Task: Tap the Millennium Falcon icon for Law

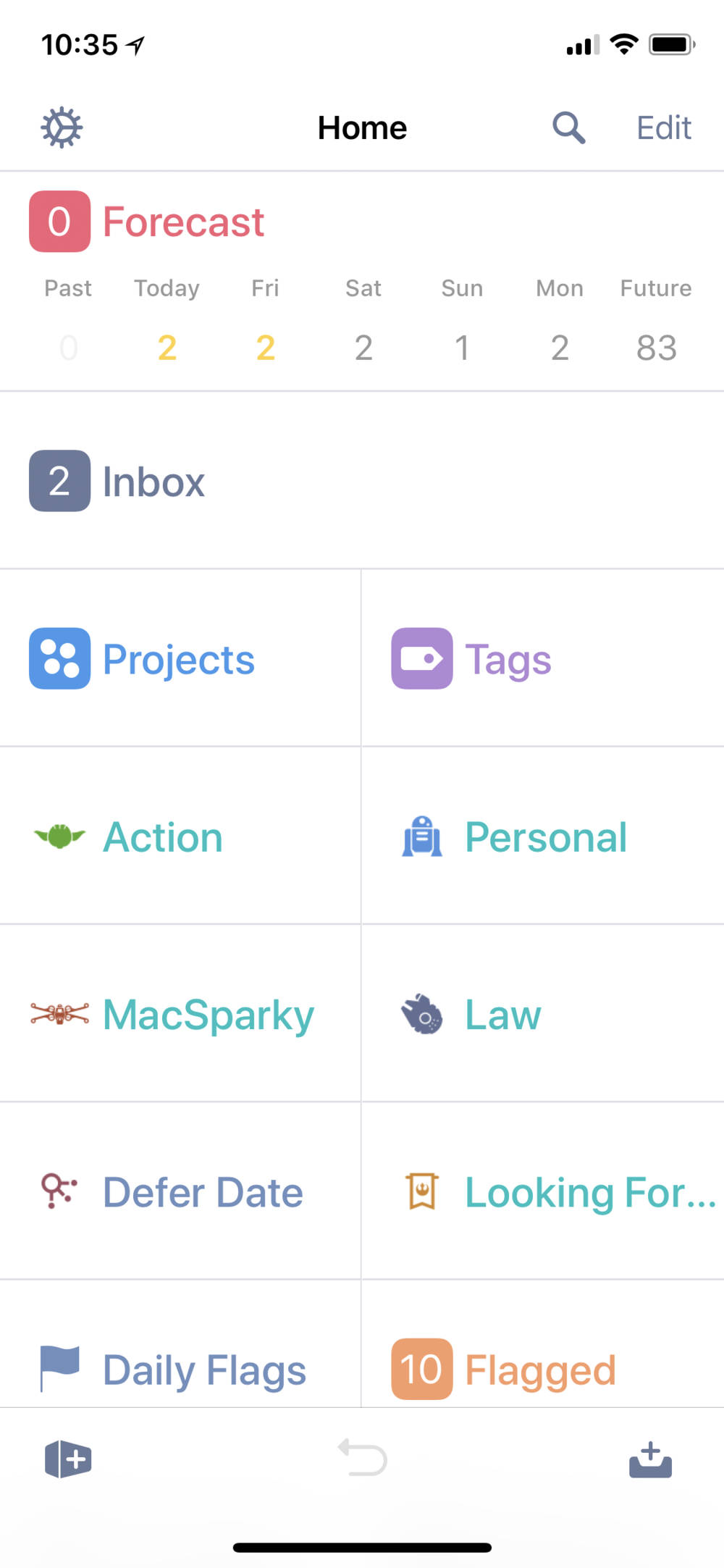Action: pos(422,1014)
